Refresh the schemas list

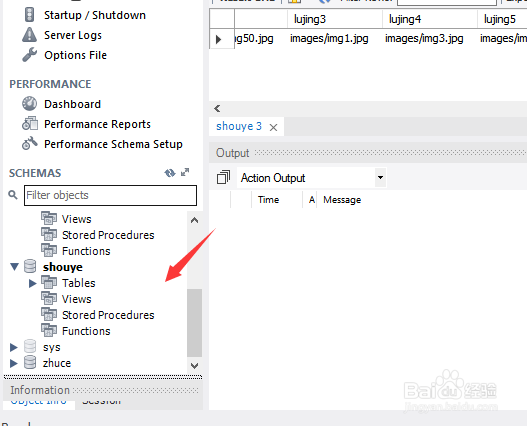pos(170,173)
